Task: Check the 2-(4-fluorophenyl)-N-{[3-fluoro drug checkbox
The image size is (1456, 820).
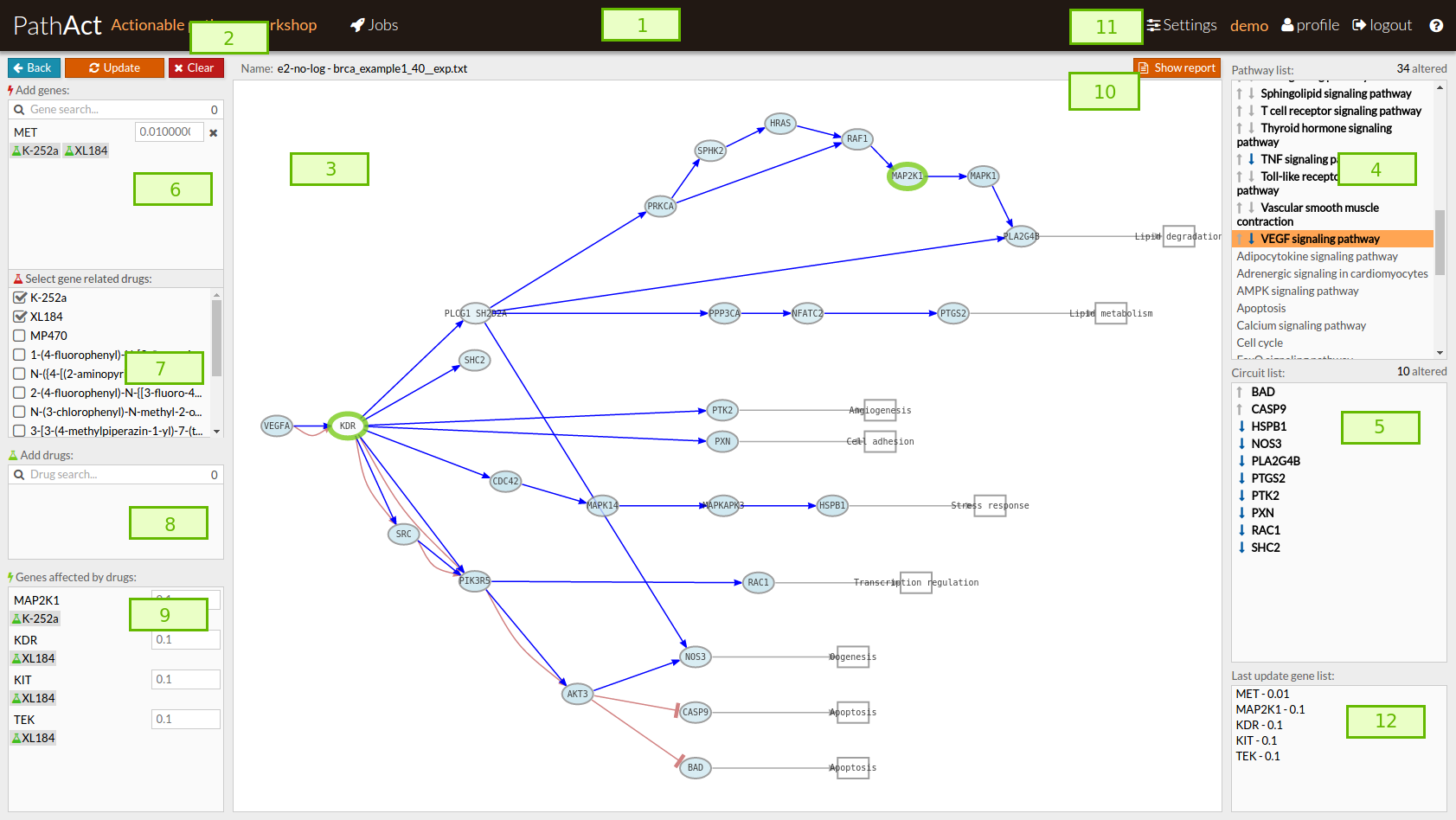Action: (20, 393)
